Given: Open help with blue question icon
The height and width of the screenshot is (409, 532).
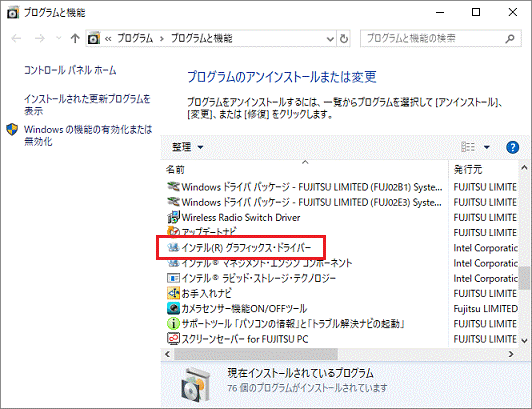Looking at the screenshot, I should [x=512, y=147].
